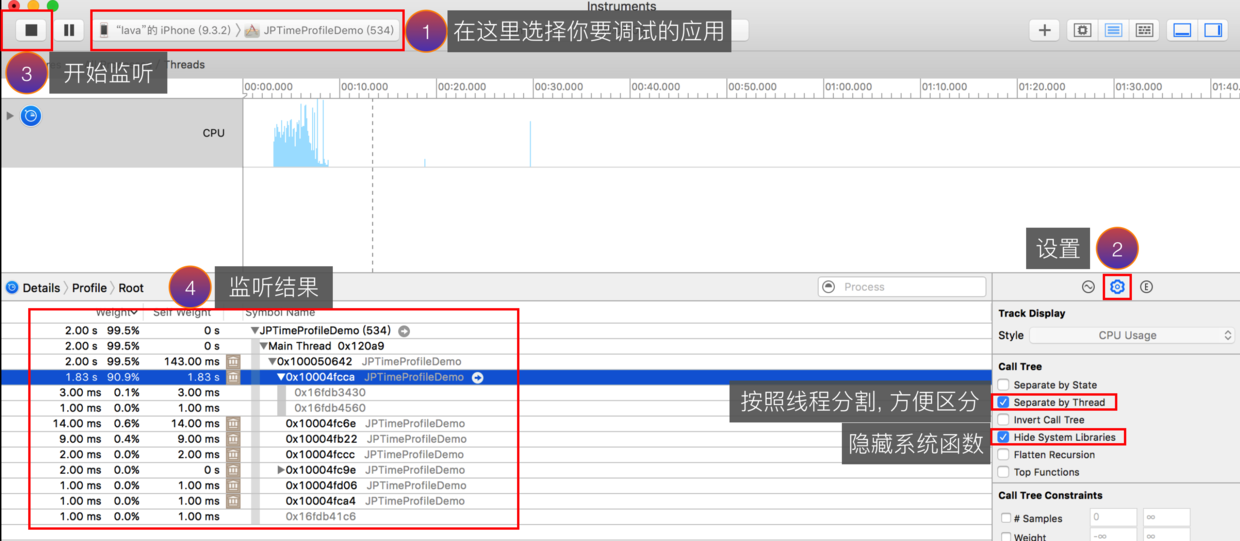1240x541 pixels.
Task: Click the # Samples minimum value field
Action: click(x=1112, y=518)
